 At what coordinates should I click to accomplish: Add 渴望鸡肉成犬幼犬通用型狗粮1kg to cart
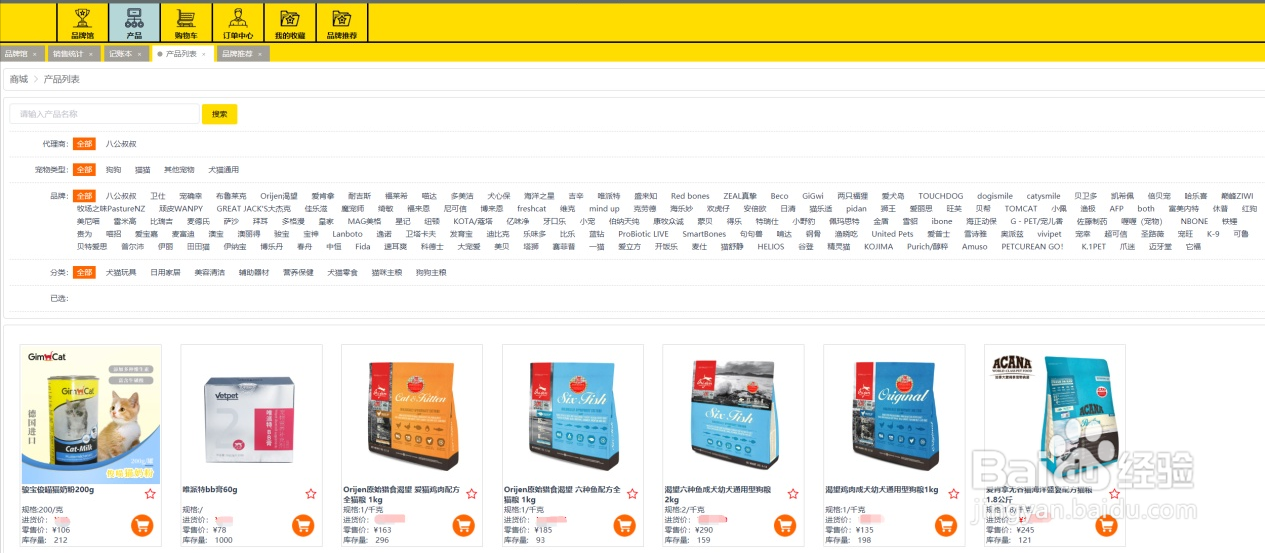pos(946,525)
